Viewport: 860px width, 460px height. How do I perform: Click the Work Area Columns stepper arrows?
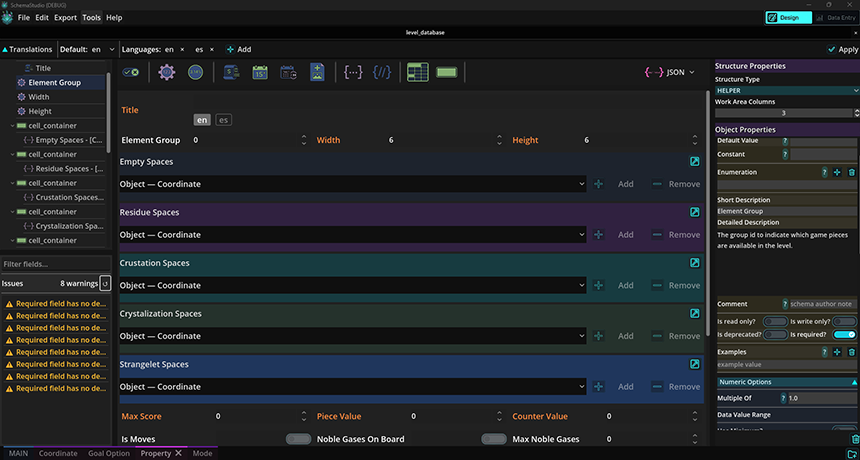tap(857, 113)
